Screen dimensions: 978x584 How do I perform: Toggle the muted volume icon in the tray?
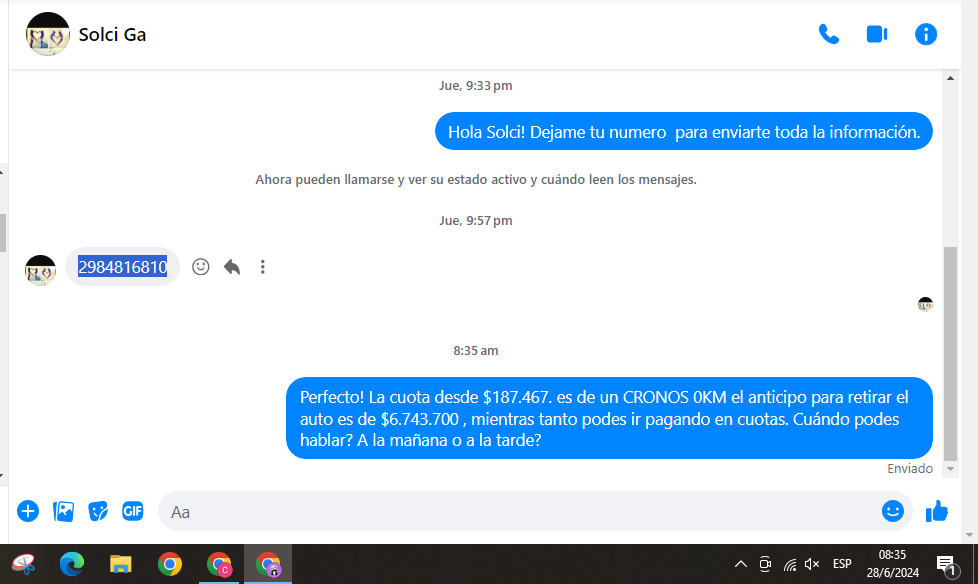pyautogui.click(x=812, y=564)
